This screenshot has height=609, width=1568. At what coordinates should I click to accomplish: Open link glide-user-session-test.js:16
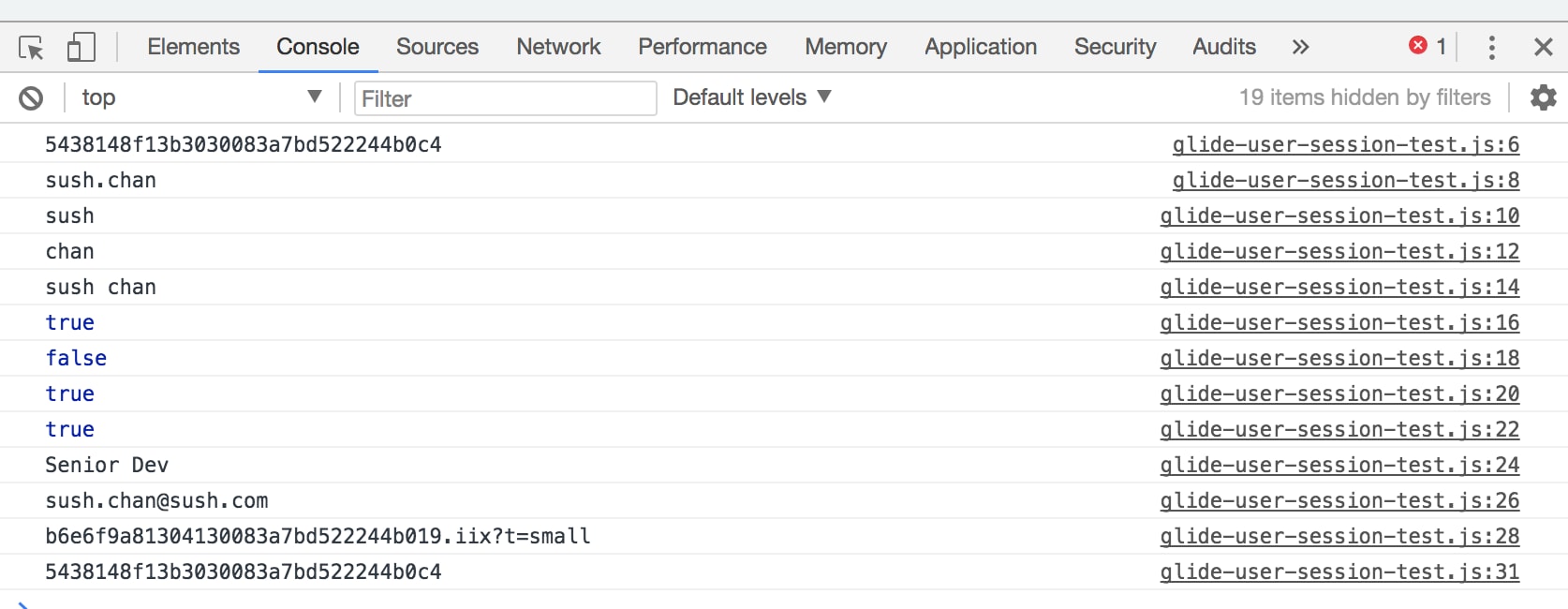point(1339,322)
